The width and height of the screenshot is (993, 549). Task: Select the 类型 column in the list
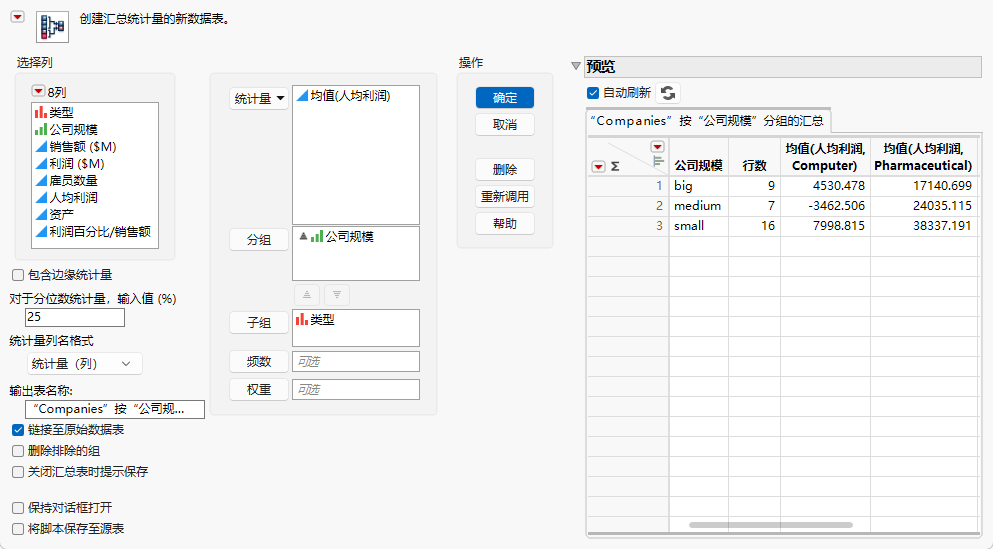[62, 112]
